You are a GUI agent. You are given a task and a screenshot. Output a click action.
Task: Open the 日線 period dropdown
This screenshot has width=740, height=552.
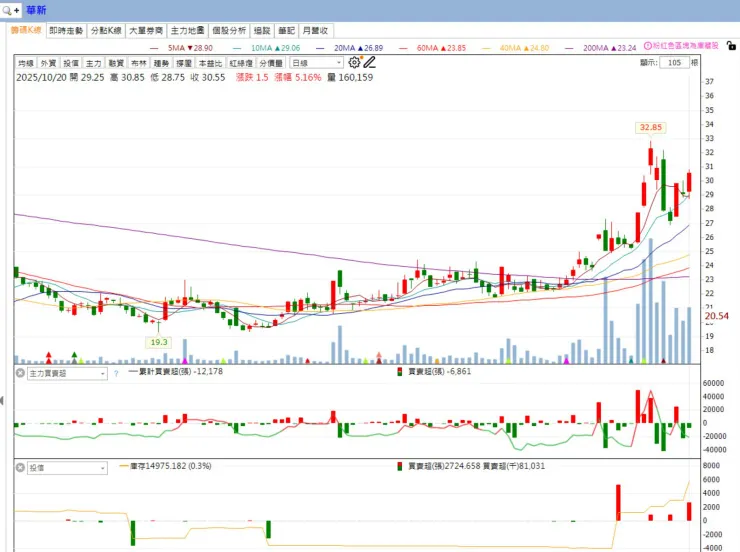coord(316,62)
